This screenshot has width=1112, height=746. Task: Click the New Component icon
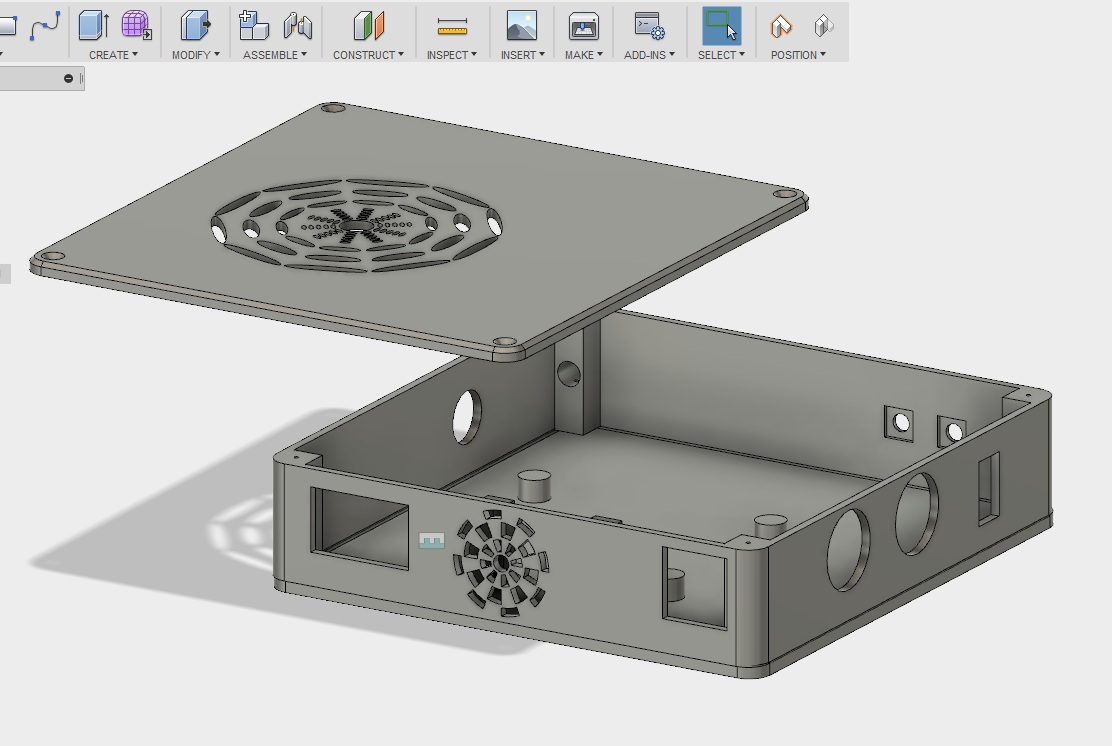coord(253,26)
